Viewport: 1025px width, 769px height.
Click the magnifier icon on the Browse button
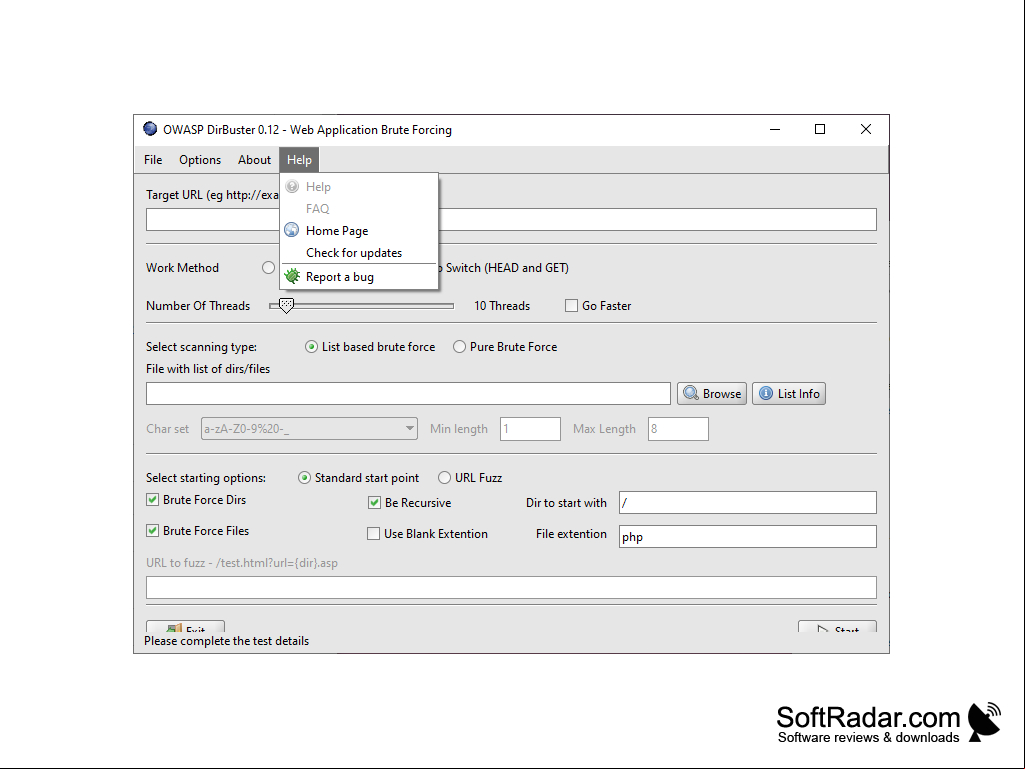(691, 394)
